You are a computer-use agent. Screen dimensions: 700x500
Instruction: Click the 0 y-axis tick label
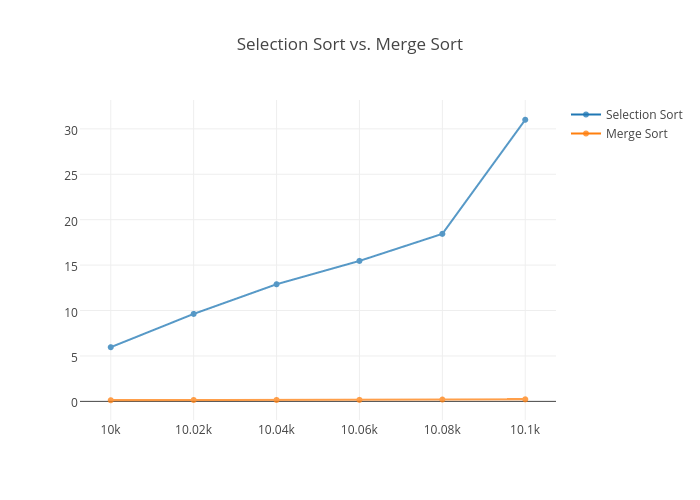(74, 402)
